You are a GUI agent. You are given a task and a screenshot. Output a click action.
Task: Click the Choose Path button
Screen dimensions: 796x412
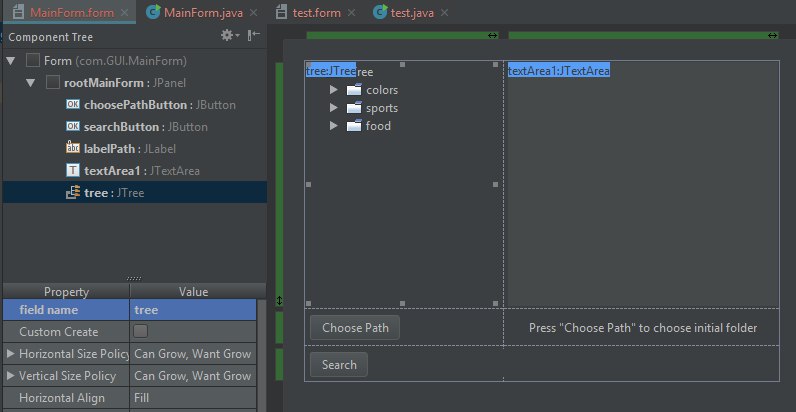coord(355,328)
